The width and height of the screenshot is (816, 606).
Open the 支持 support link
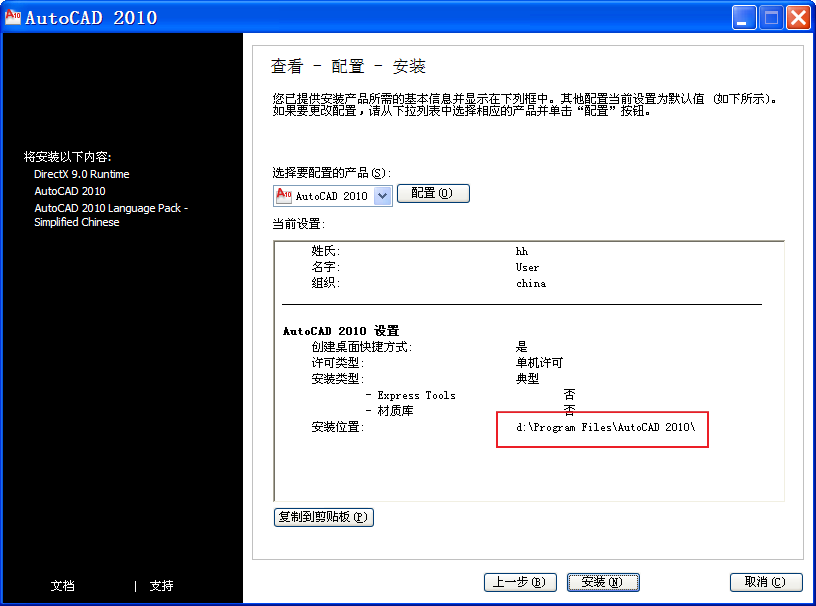coord(161,586)
